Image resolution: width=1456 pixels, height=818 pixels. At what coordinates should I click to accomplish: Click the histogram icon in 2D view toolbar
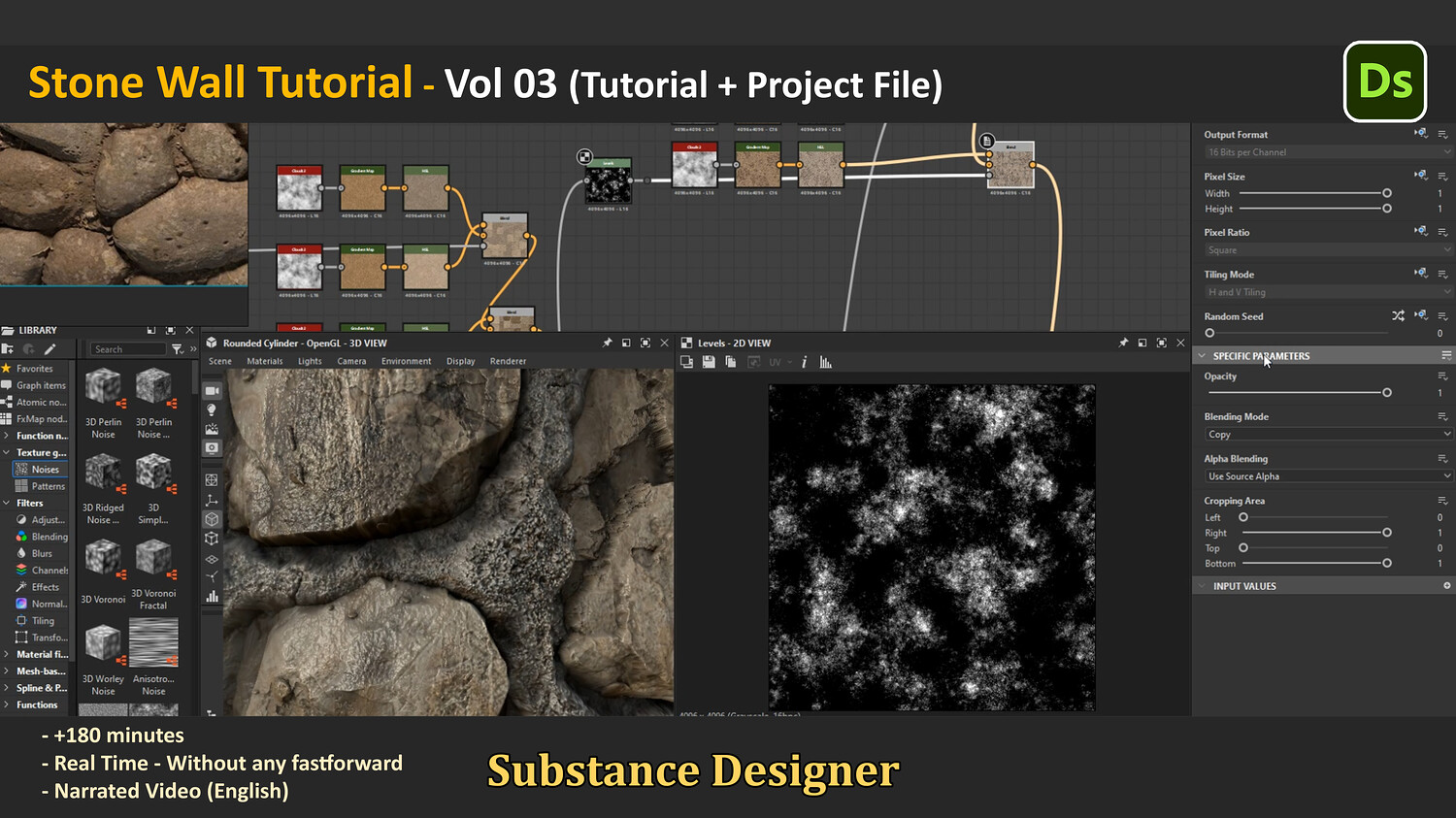826,362
